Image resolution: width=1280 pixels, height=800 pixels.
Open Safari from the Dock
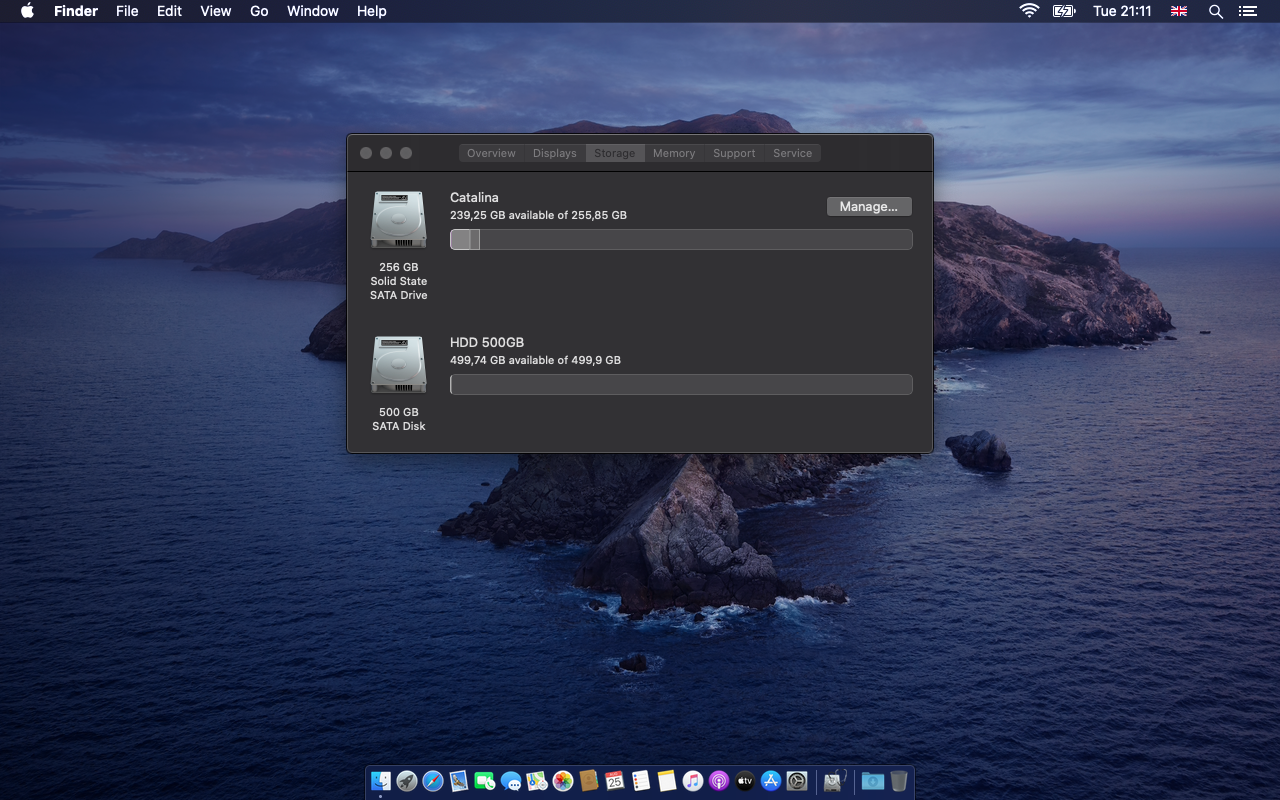(x=433, y=781)
